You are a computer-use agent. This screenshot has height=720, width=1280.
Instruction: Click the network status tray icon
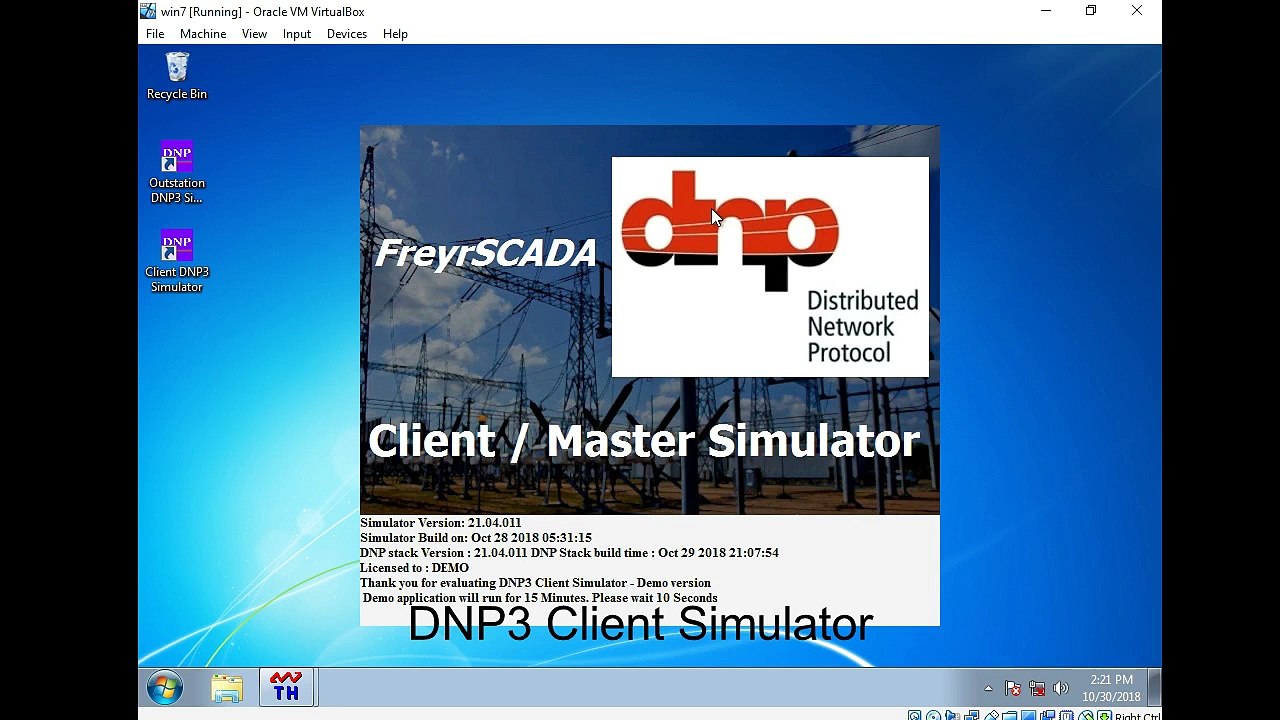pos(1037,688)
